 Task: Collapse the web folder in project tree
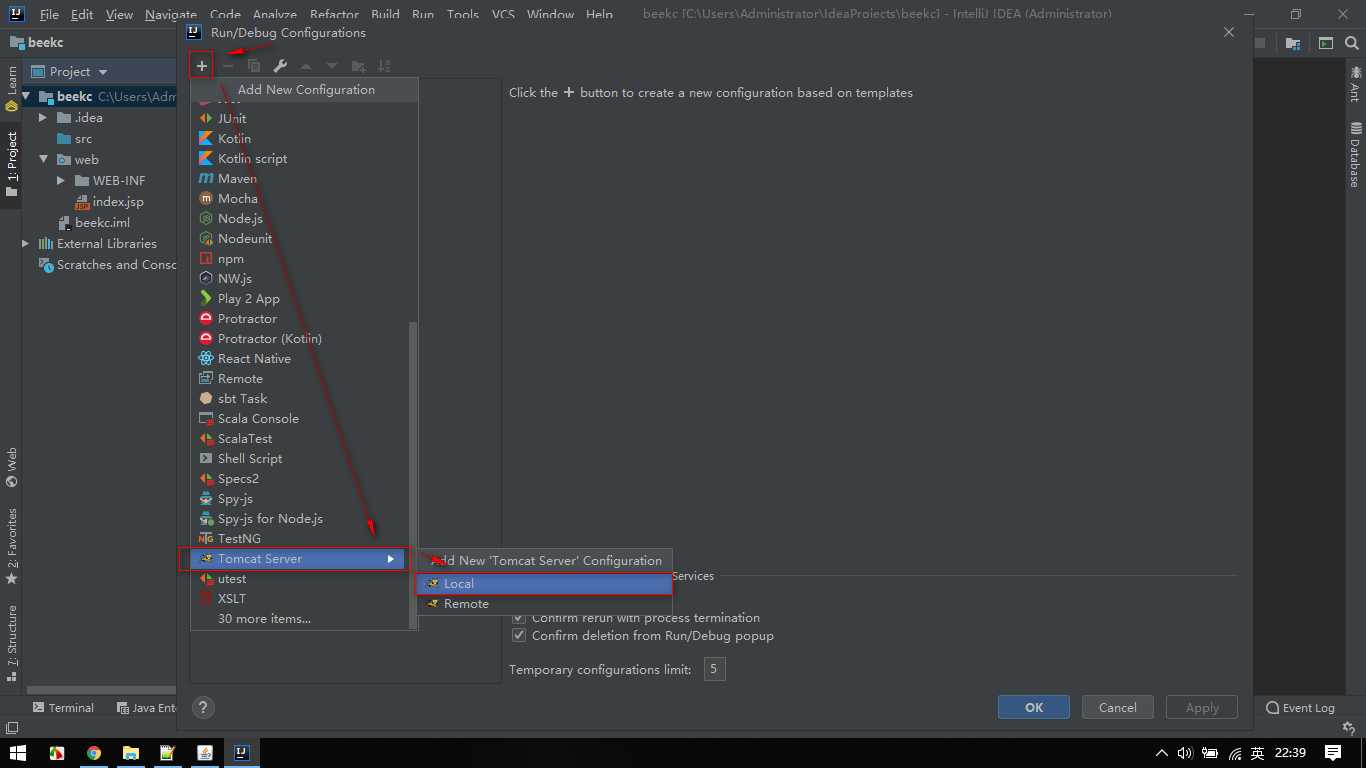click(x=43, y=159)
